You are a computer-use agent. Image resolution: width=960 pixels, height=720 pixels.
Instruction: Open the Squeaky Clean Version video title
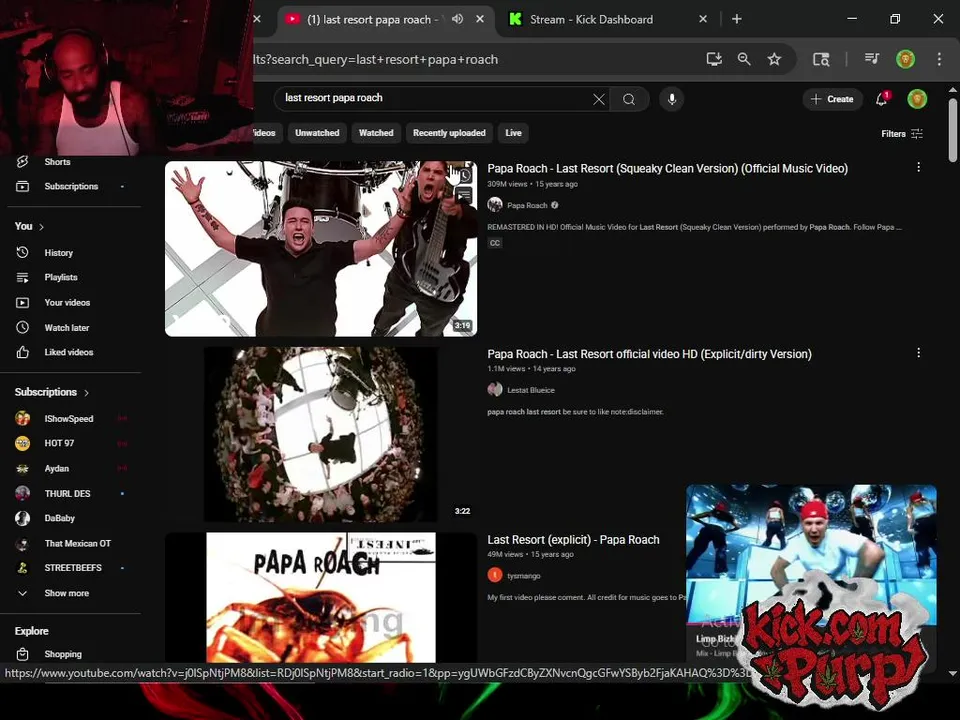tap(667, 168)
